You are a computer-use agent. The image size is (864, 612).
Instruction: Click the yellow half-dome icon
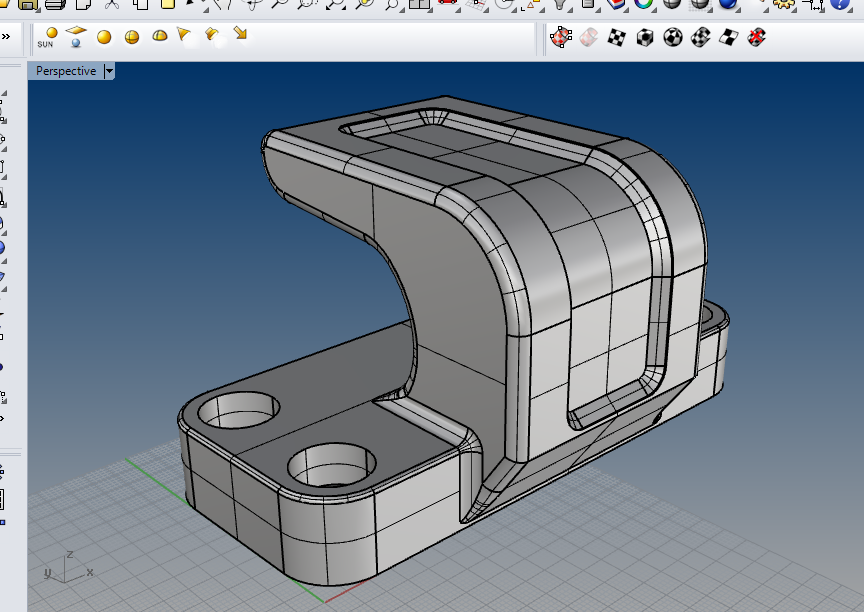(x=159, y=37)
